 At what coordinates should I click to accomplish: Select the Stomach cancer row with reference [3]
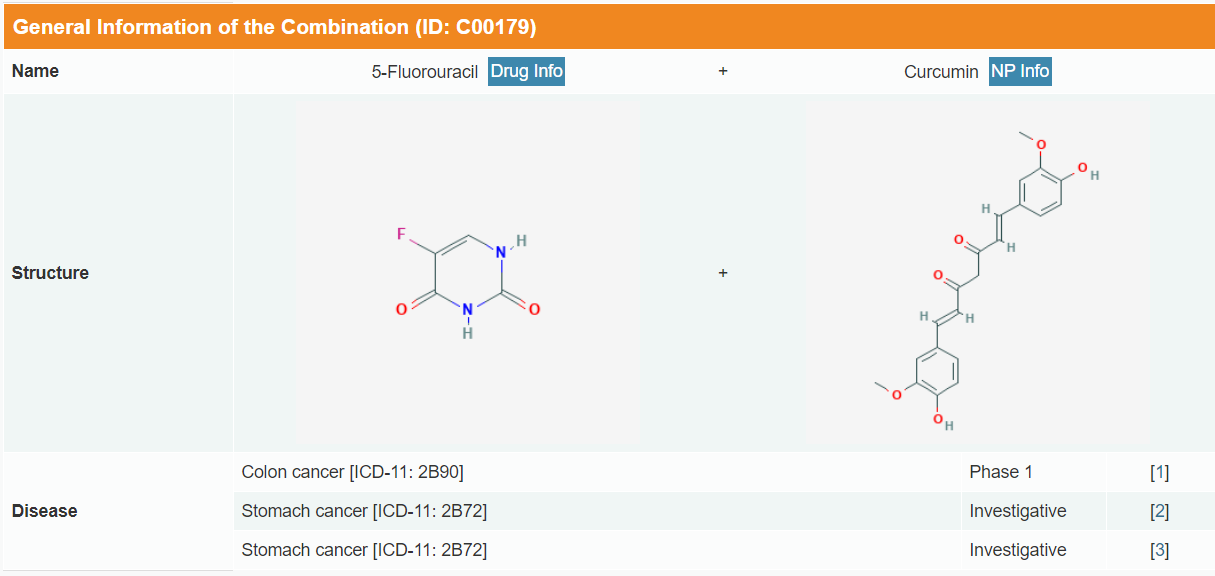coord(364,550)
